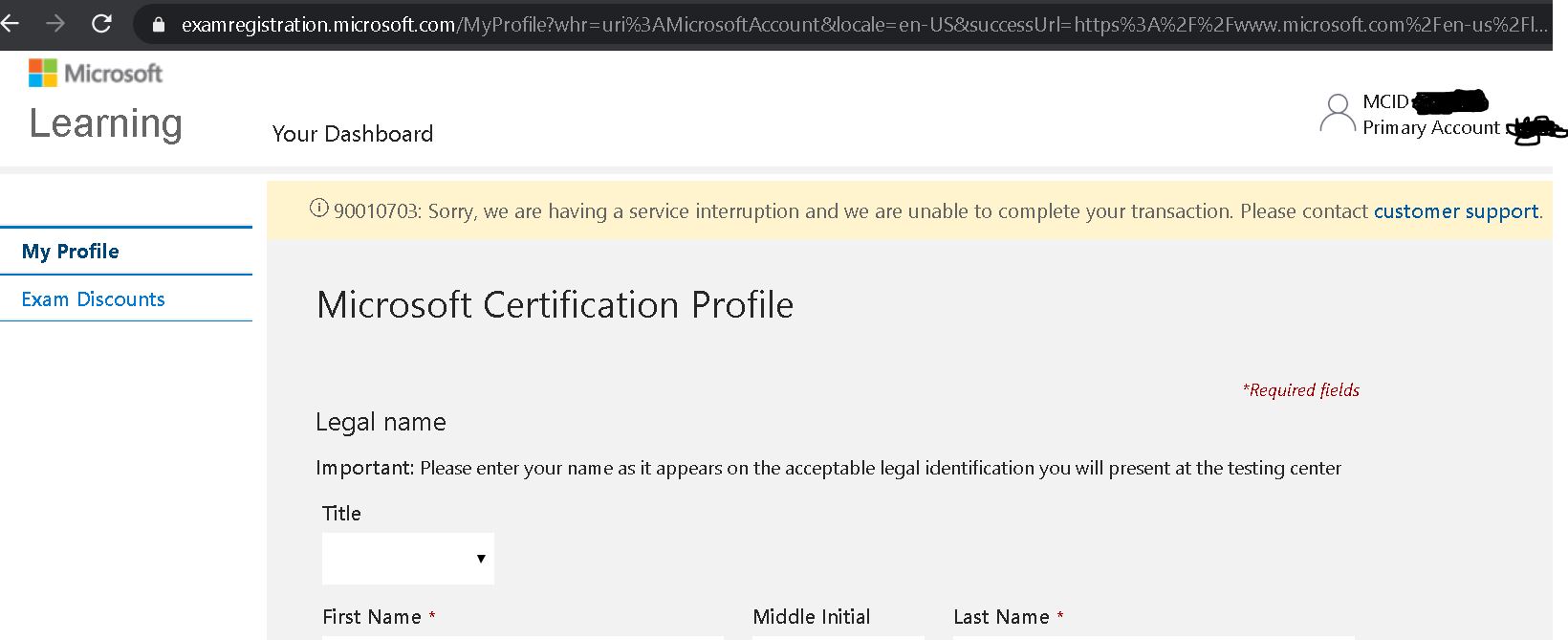
Task: Follow the customer support link
Action: coord(1456,211)
